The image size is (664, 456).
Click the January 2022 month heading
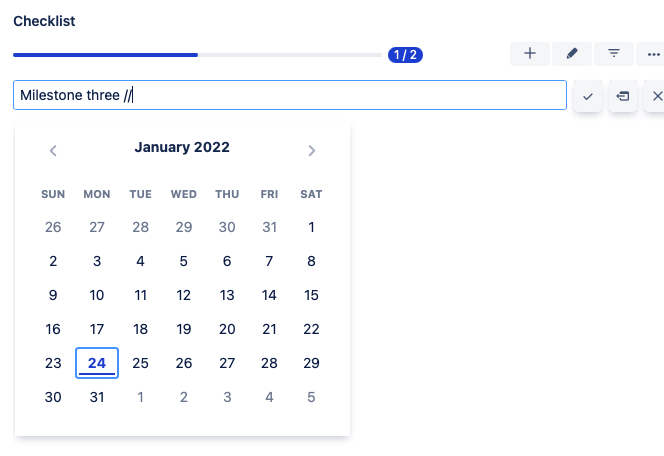(182, 148)
